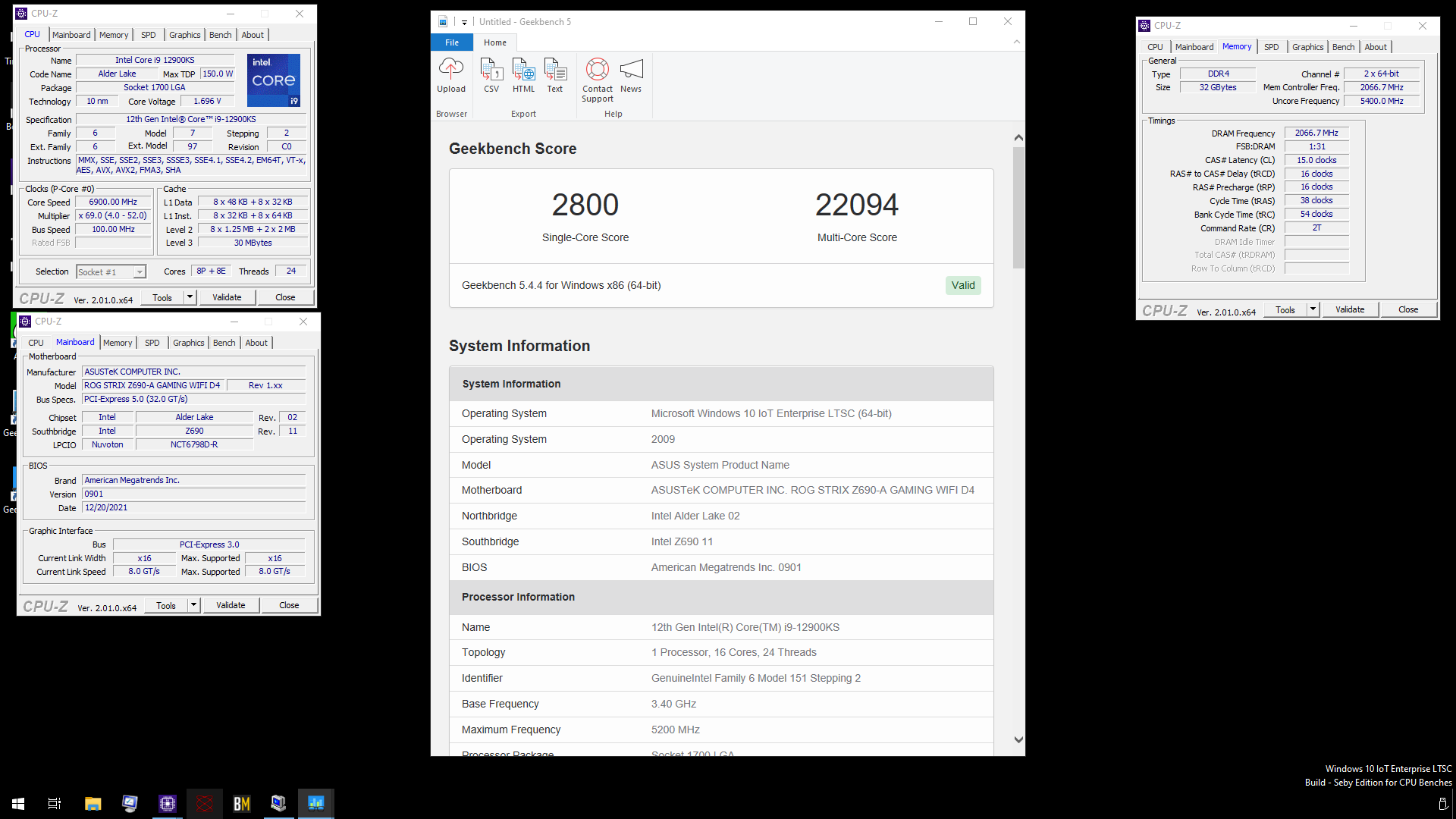Open Windows Start menu

click(x=18, y=803)
